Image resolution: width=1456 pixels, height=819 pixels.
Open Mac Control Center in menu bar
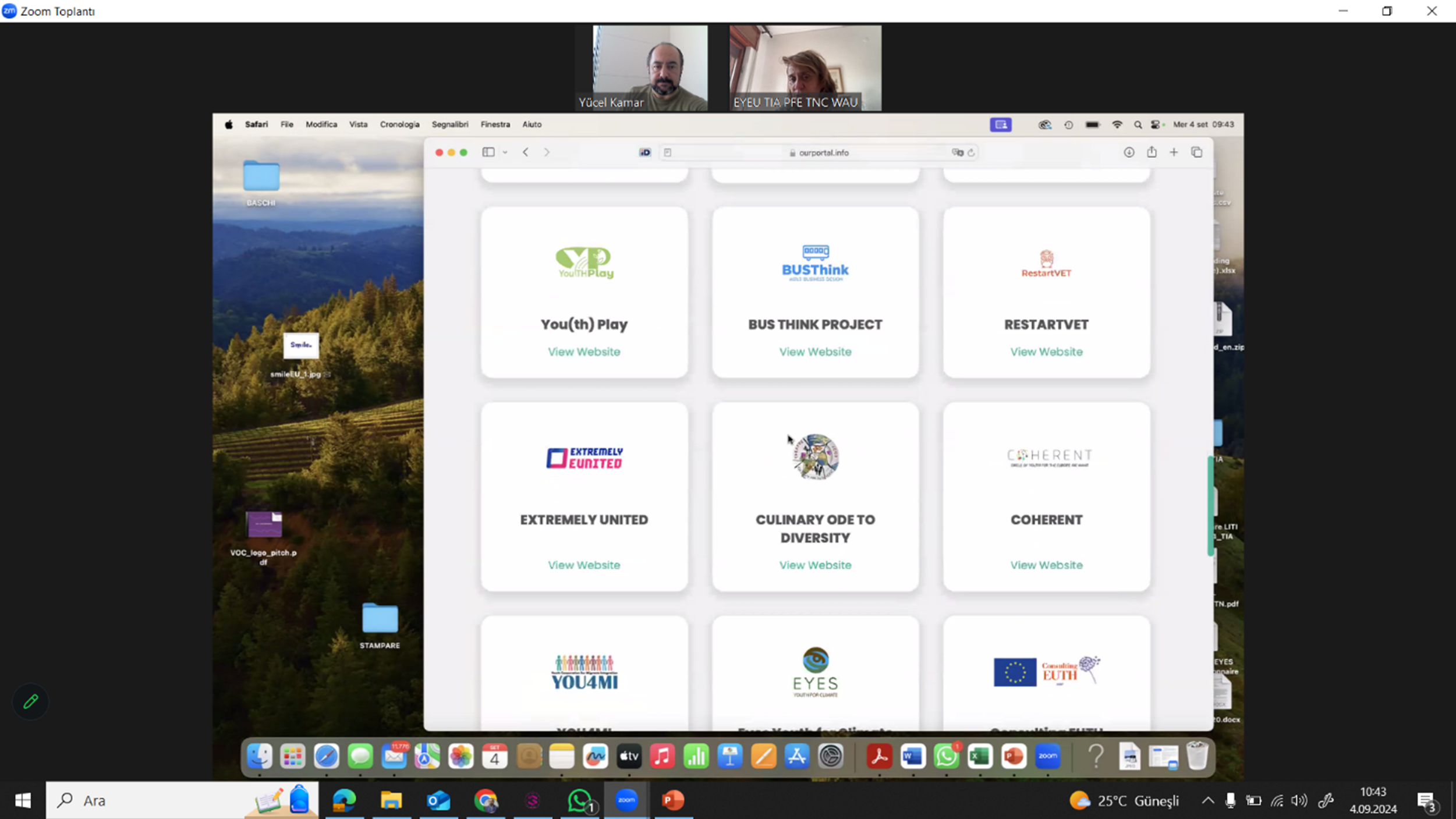pos(1156,125)
